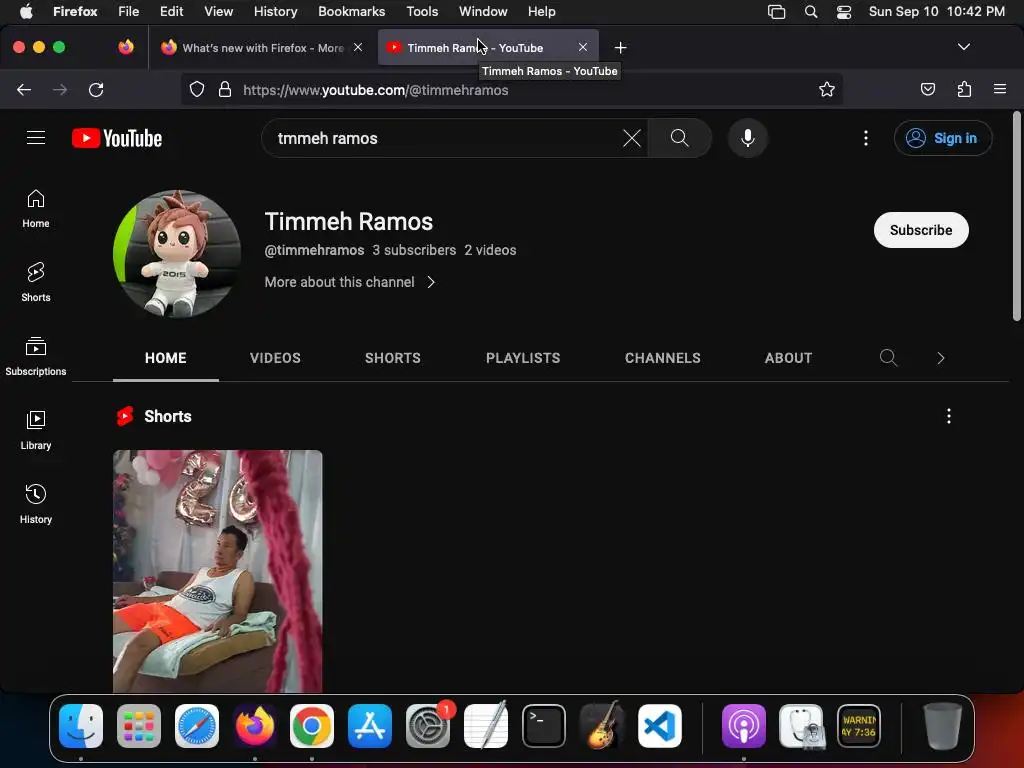Open the Tools menu
The width and height of the screenshot is (1024, 768).
[x=422, y=11]
